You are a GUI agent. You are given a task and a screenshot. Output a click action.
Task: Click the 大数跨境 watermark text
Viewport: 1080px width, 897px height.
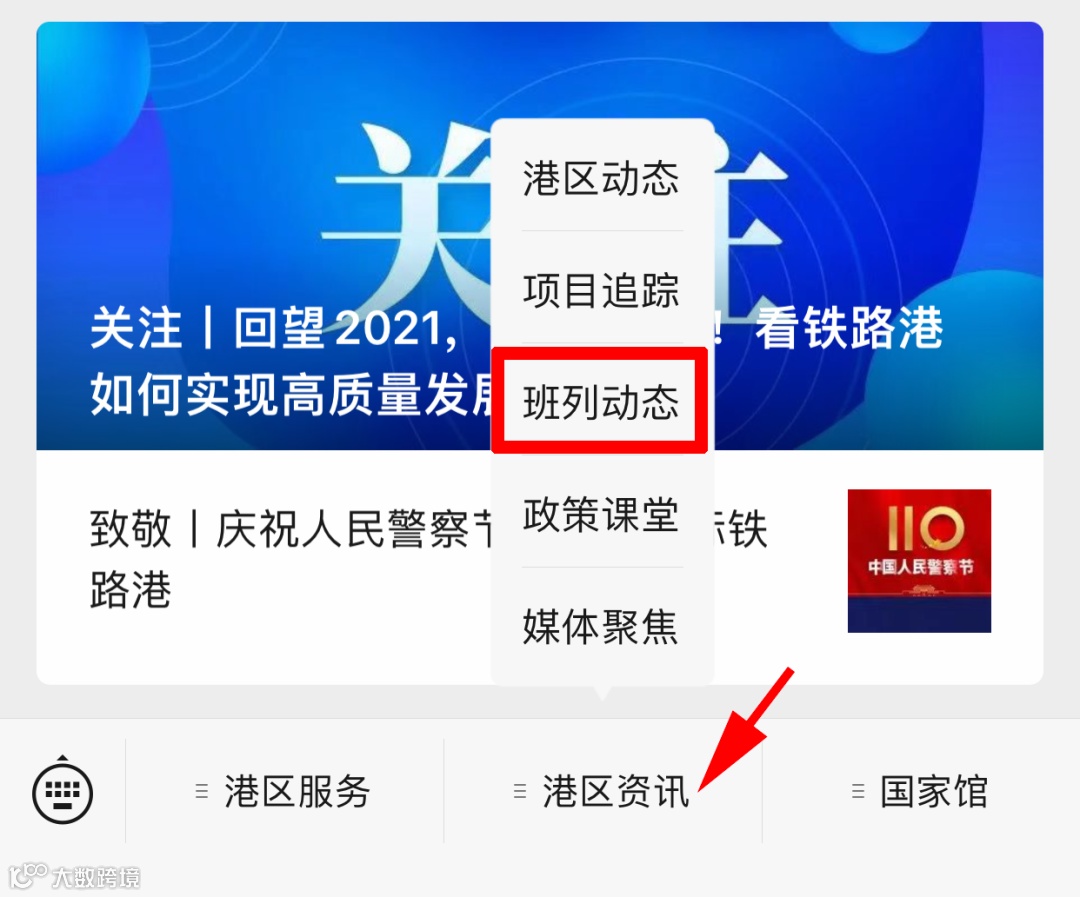pos(96,877)
